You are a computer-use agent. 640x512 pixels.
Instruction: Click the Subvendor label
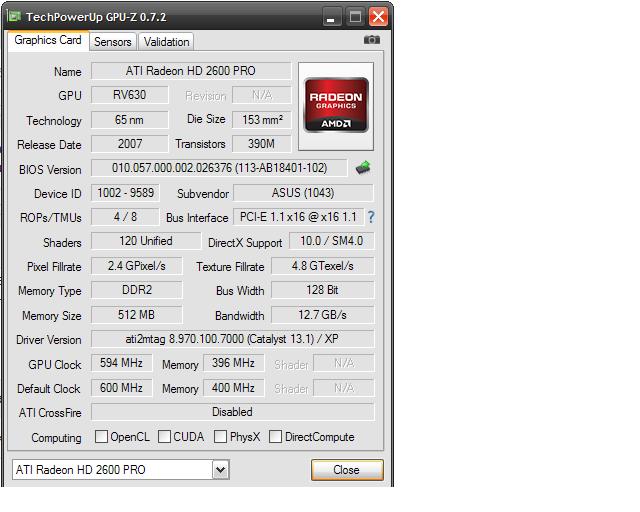click(x=203, y=194)
